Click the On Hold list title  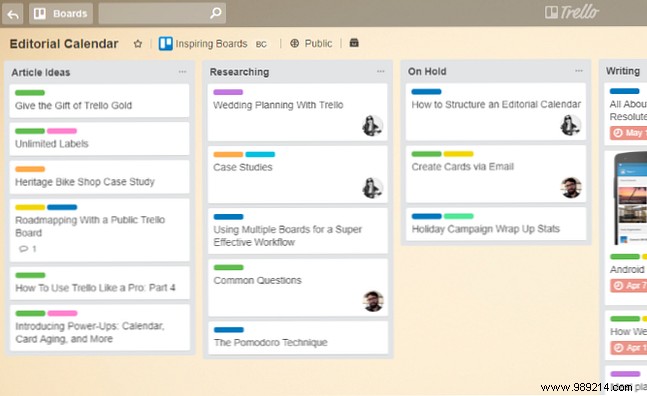click(x=427, y=72)
